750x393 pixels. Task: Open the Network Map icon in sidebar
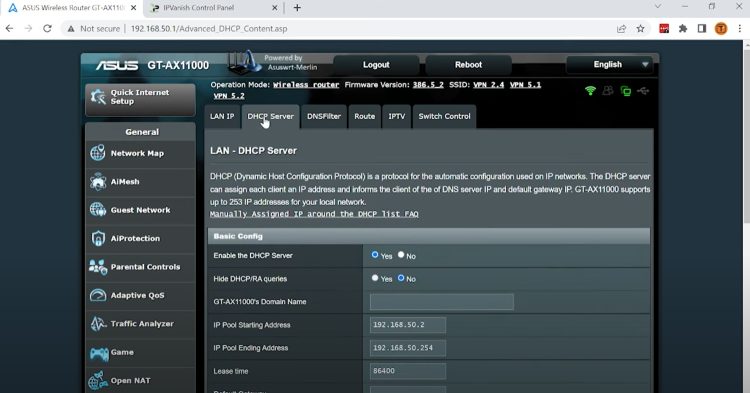[98, 153]
